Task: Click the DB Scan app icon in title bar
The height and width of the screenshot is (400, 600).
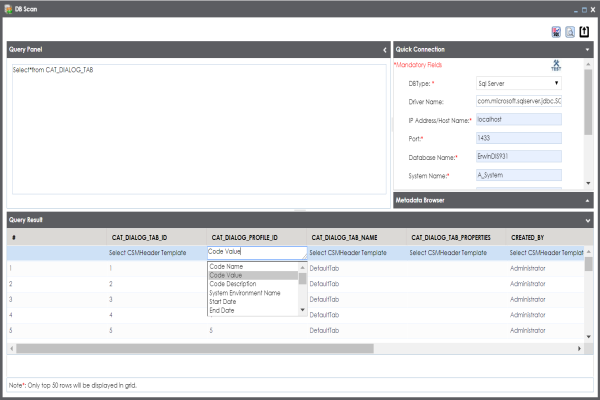Action: pos(8,7)
